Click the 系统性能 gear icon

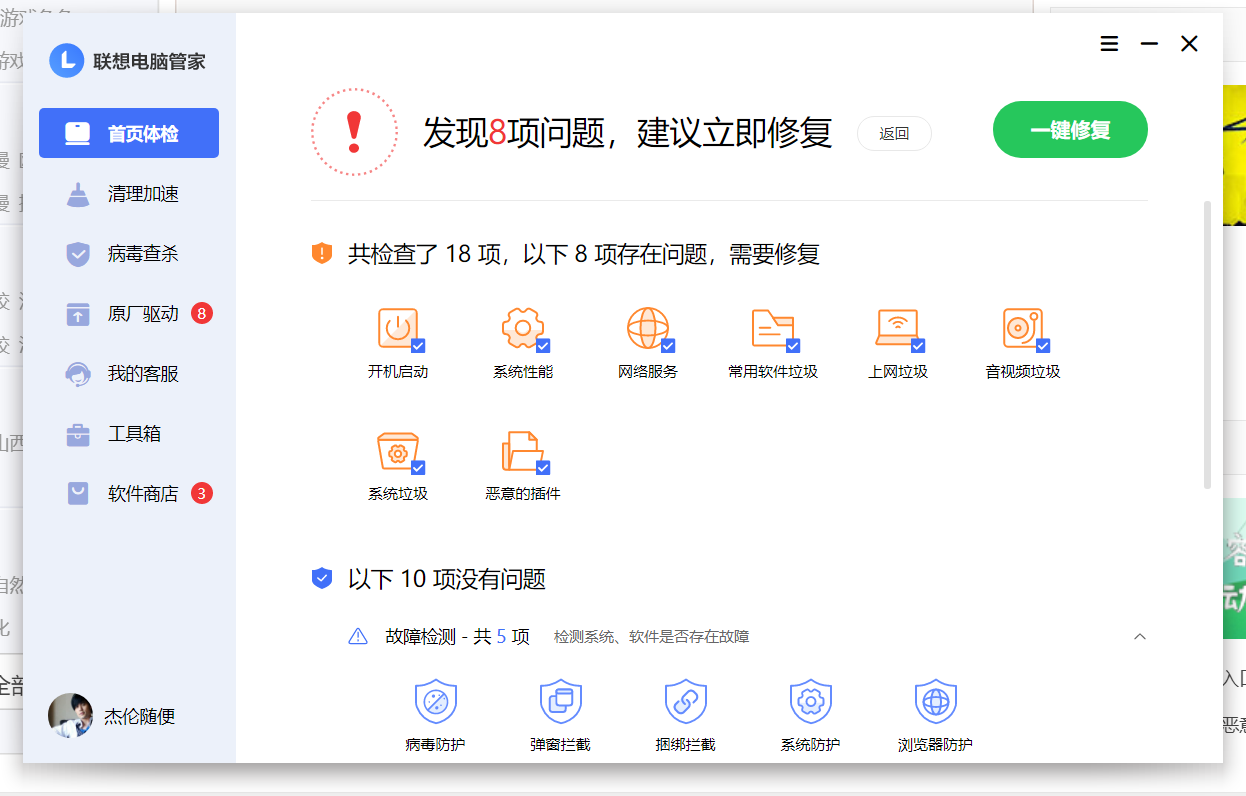[522, 328]
